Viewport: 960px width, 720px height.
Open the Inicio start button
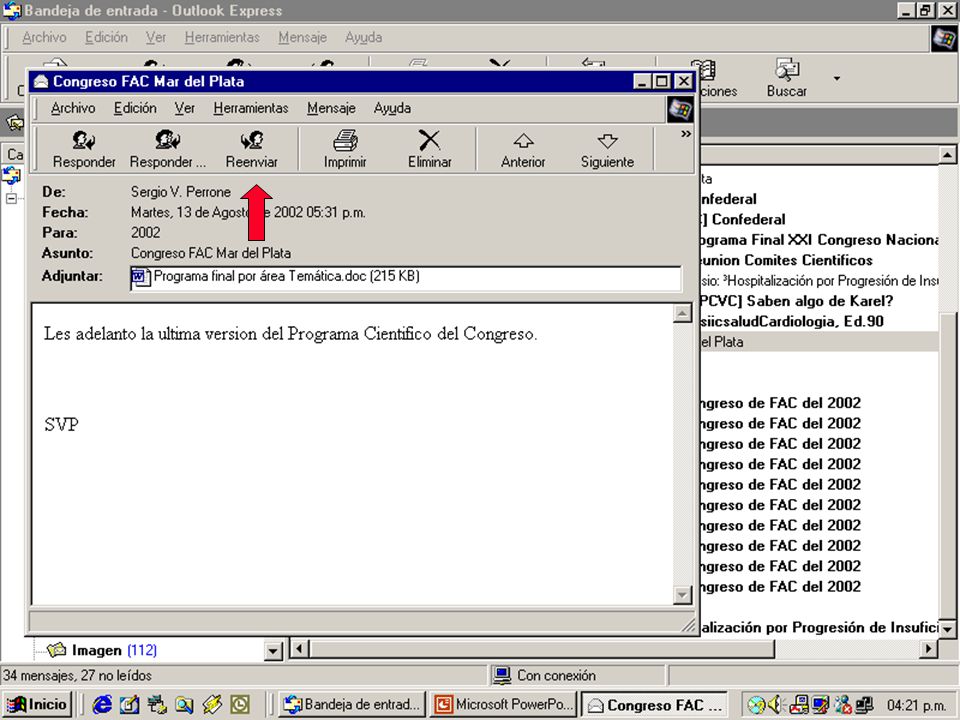(38, 704)
